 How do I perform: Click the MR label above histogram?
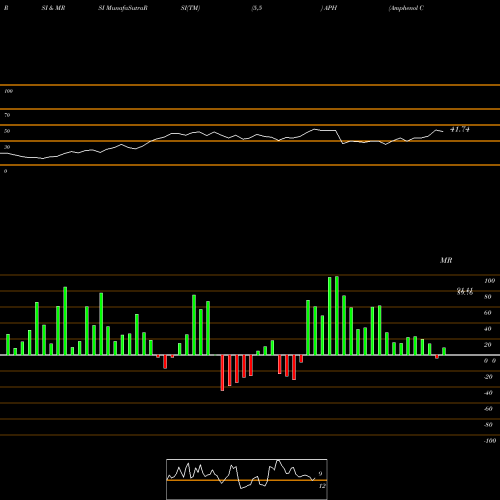point(446,260)
